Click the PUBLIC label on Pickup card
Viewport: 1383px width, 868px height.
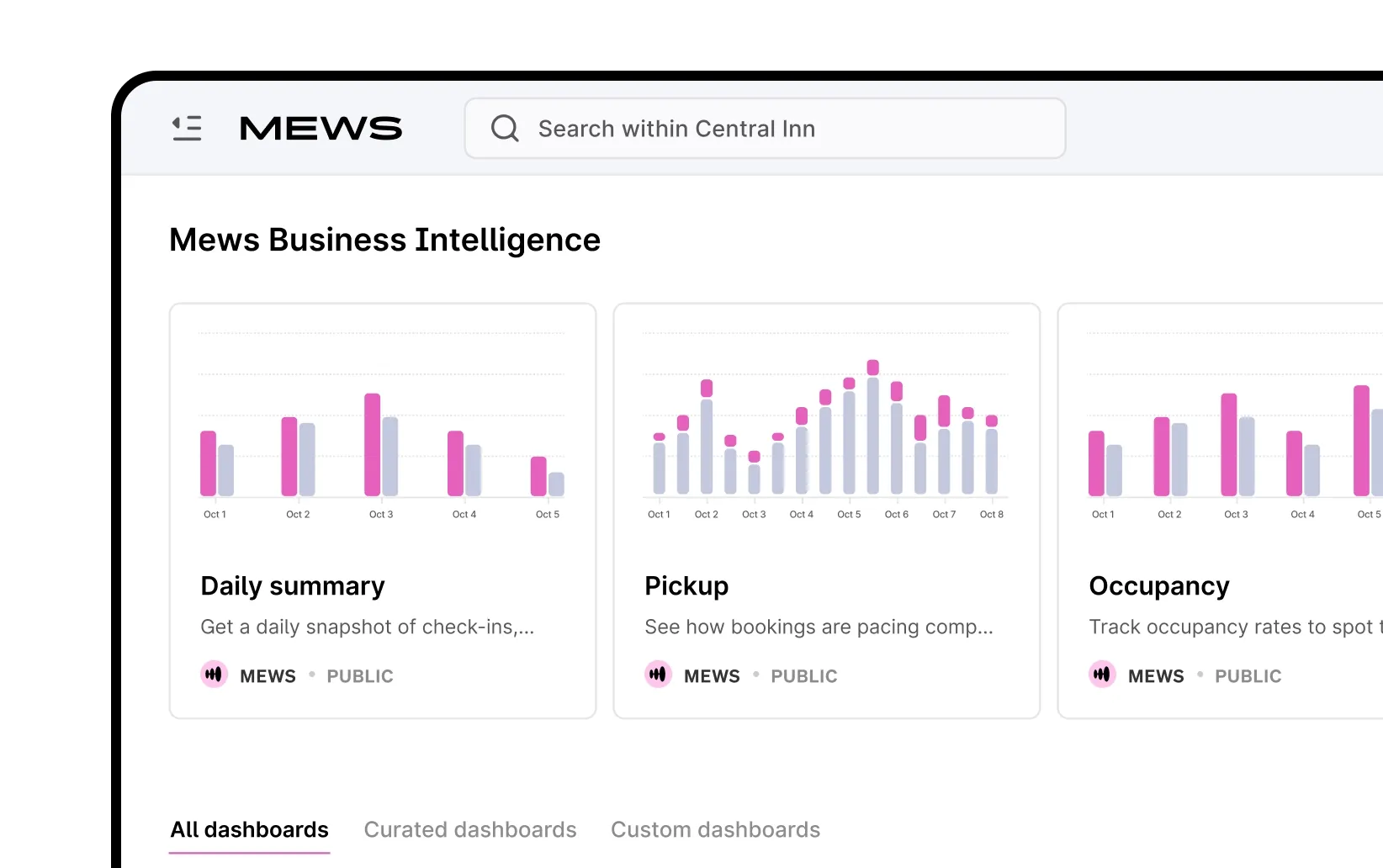tap(803, 675)
